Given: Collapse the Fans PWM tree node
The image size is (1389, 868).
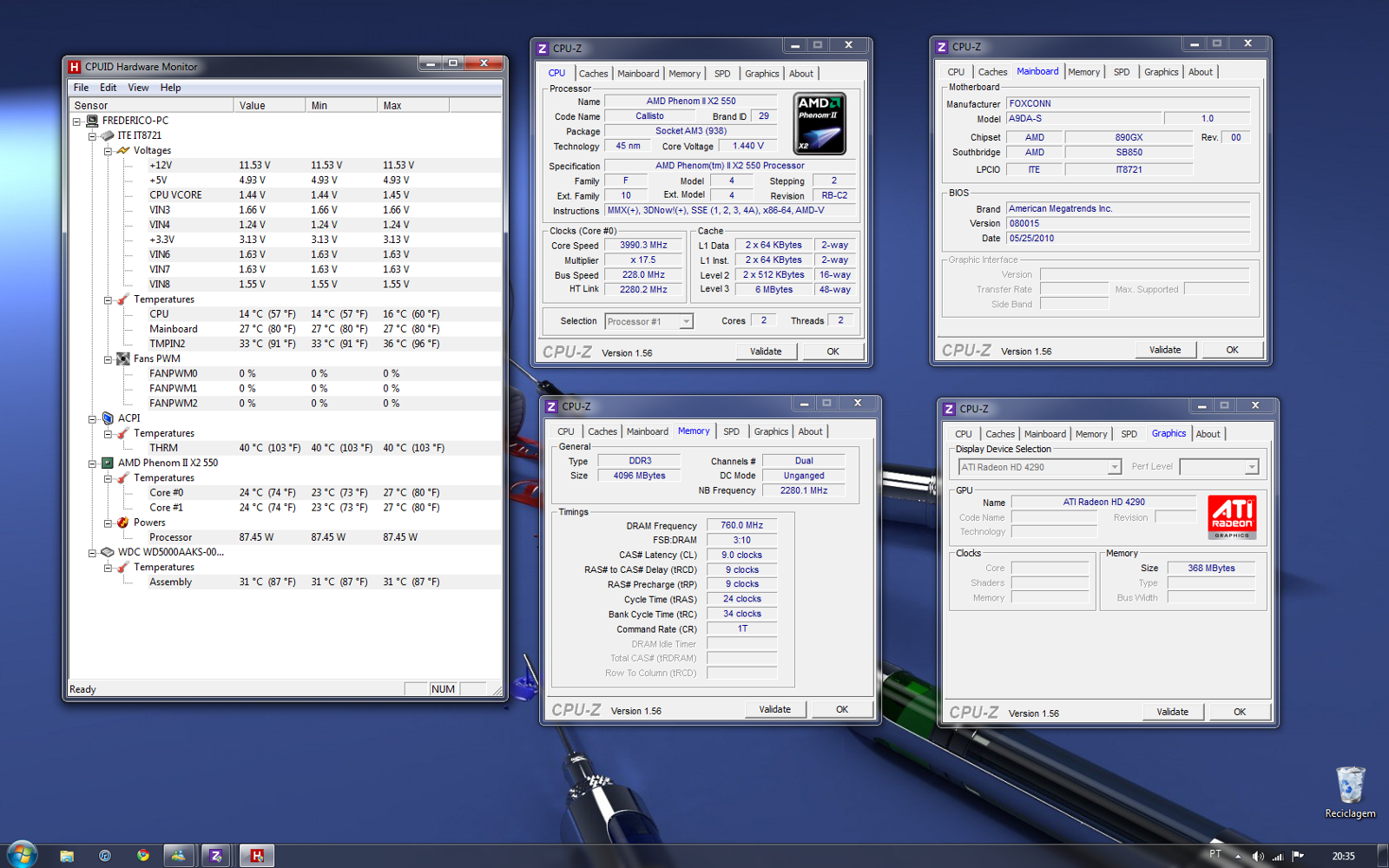Looking at the screenshot, I should click(x=108, y=359).
